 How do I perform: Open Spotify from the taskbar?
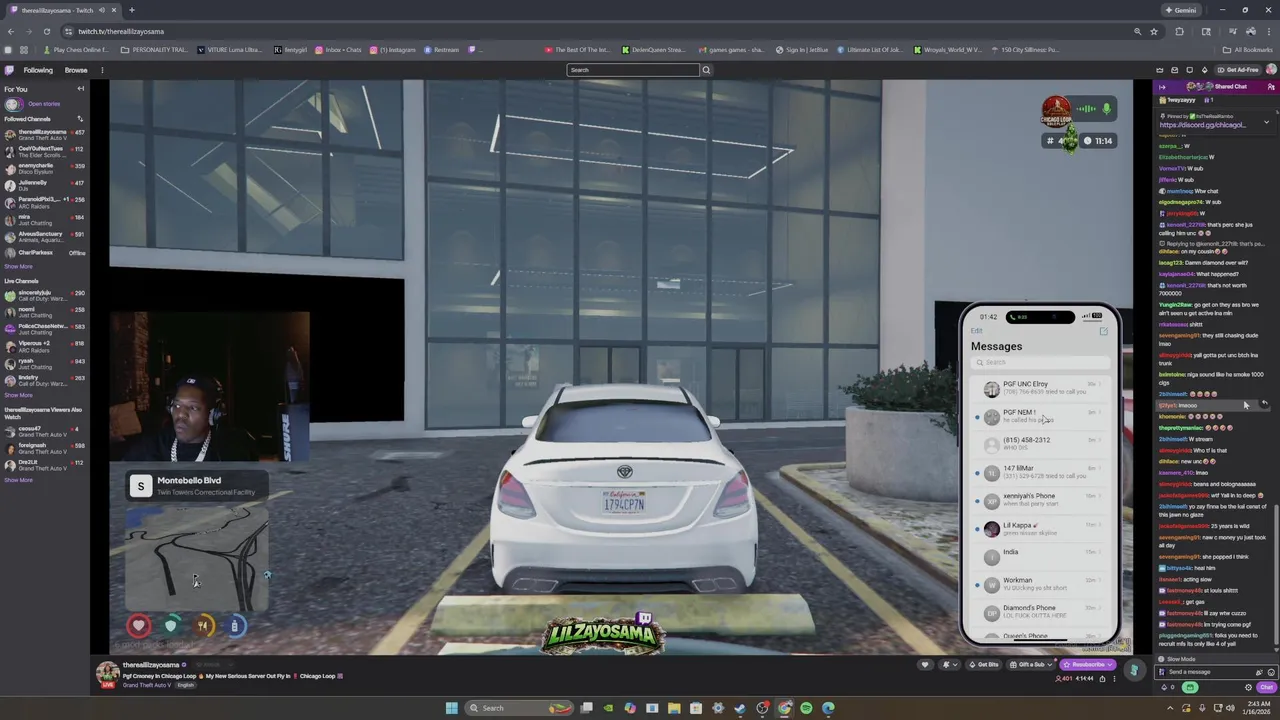coord(806,708)
